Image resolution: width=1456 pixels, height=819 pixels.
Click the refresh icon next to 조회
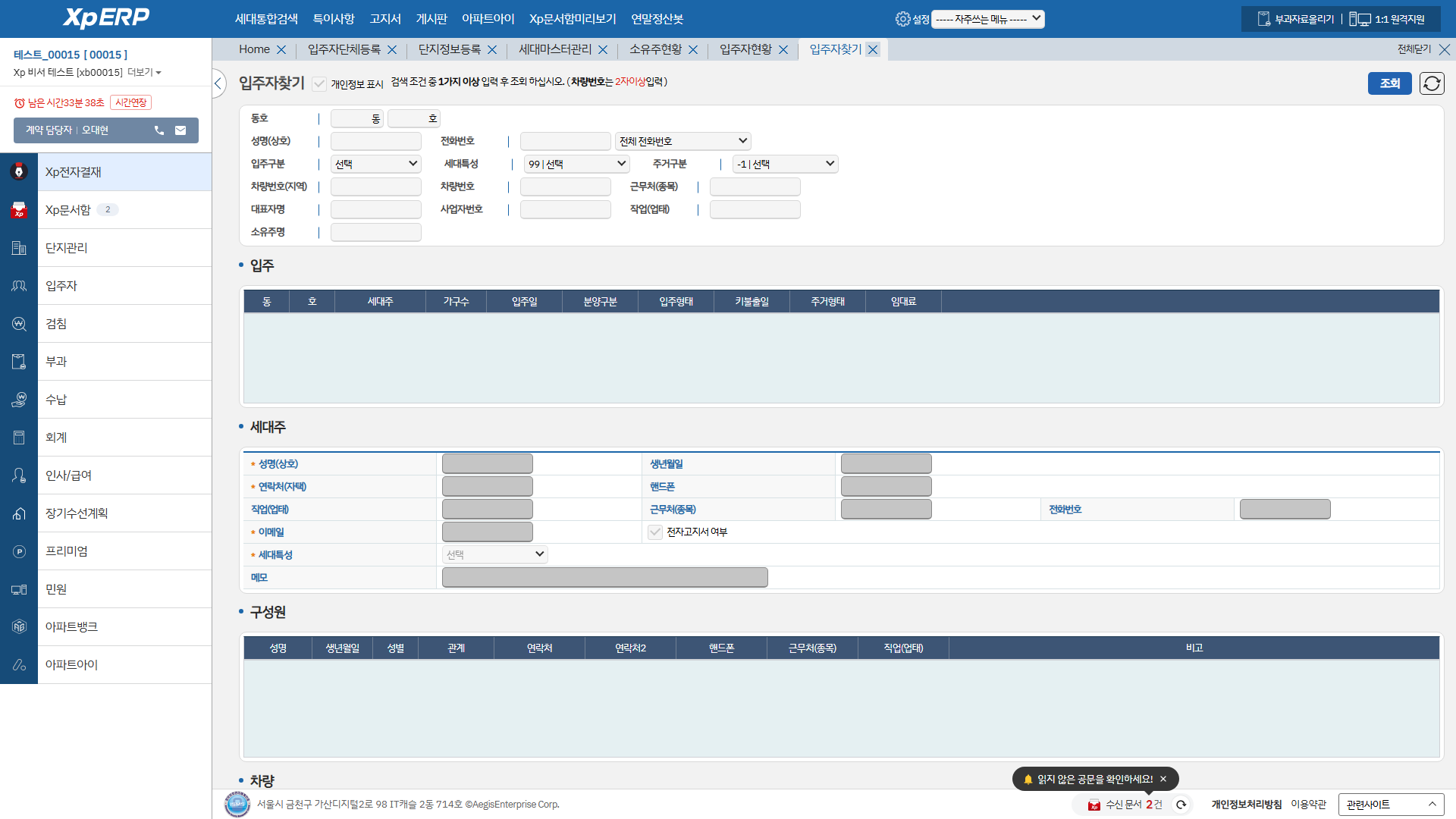1432,83
